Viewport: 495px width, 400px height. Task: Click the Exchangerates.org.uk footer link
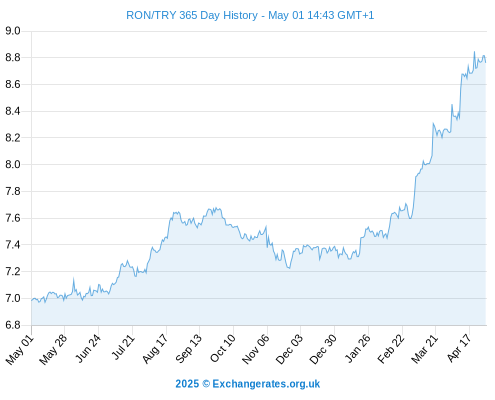tap(266, 384)
